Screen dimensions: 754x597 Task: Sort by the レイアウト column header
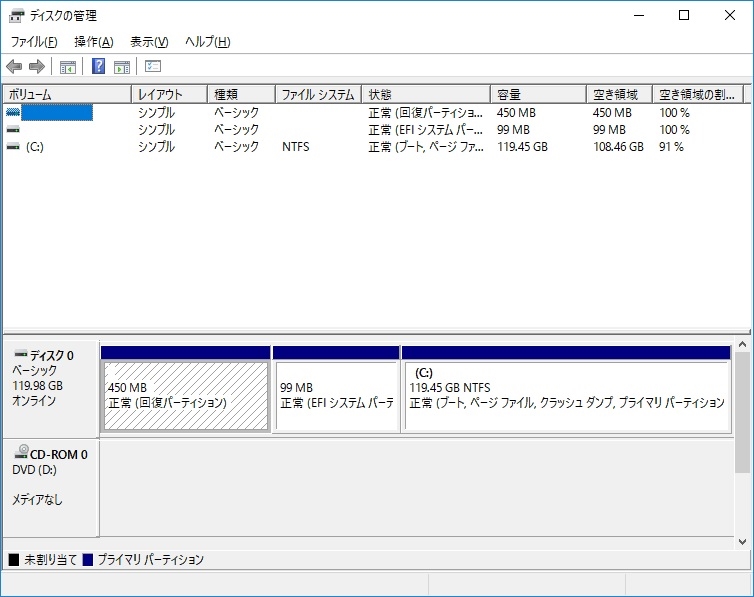[169, 94]
